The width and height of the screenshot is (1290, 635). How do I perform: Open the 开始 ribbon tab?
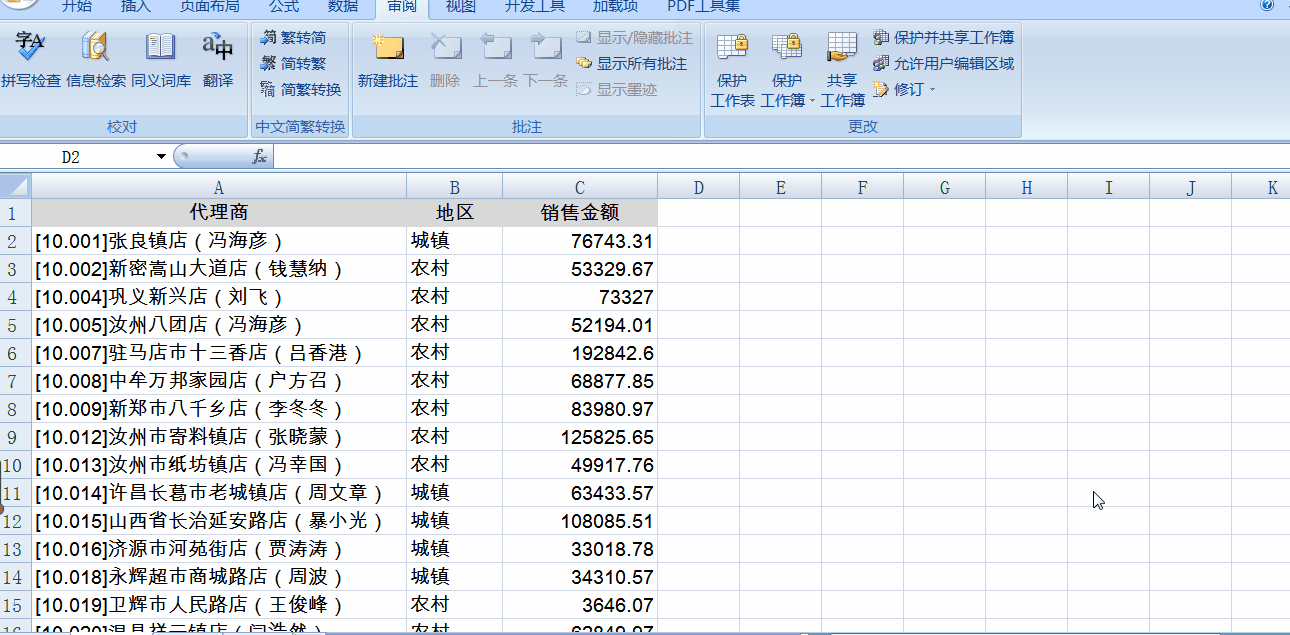coord(77,6)
